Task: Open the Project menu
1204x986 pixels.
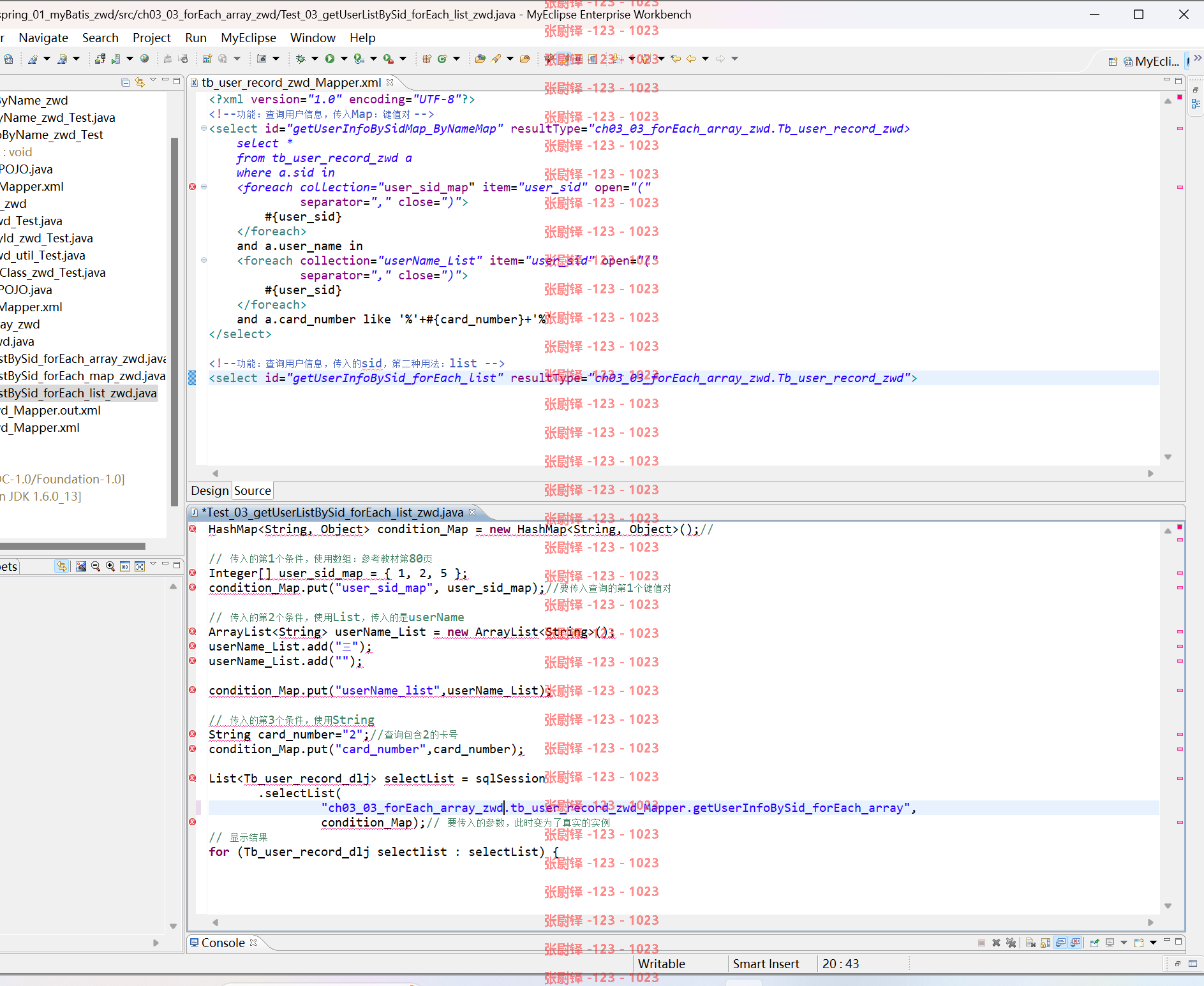Action: 152,38
